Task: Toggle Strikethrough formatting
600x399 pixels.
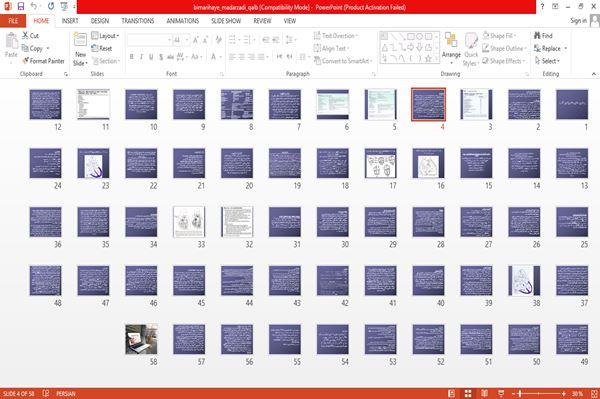Action: click(170, 57)
